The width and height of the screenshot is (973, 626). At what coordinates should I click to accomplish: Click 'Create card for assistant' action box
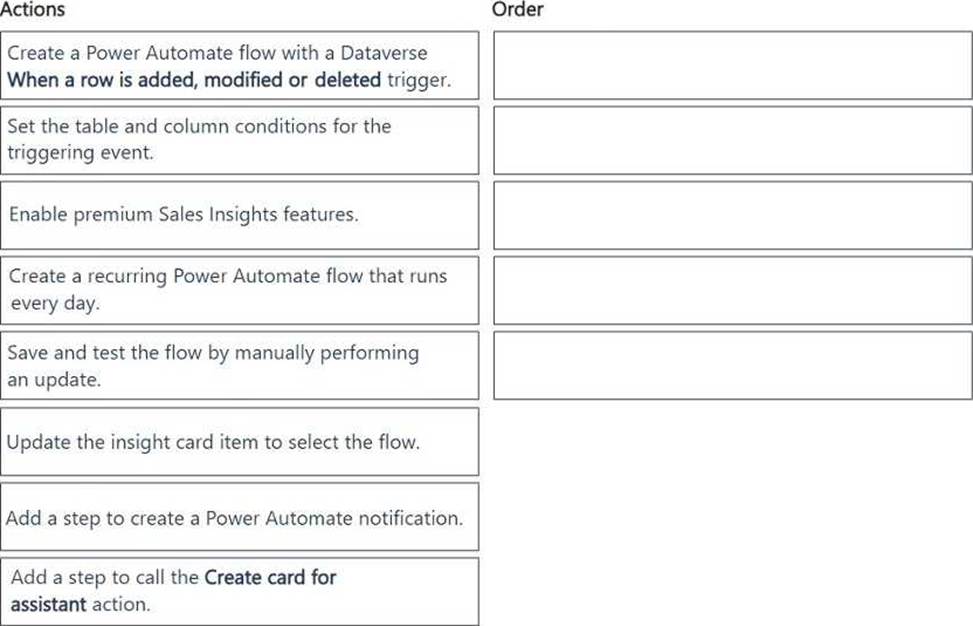(x=240, y=592)
